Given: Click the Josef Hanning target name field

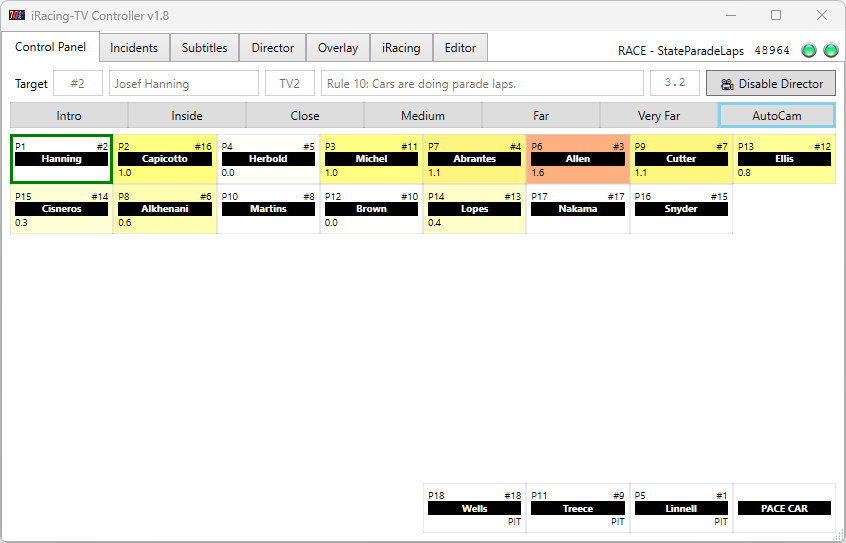Looking at the screenshot, I should coord(184,84).
